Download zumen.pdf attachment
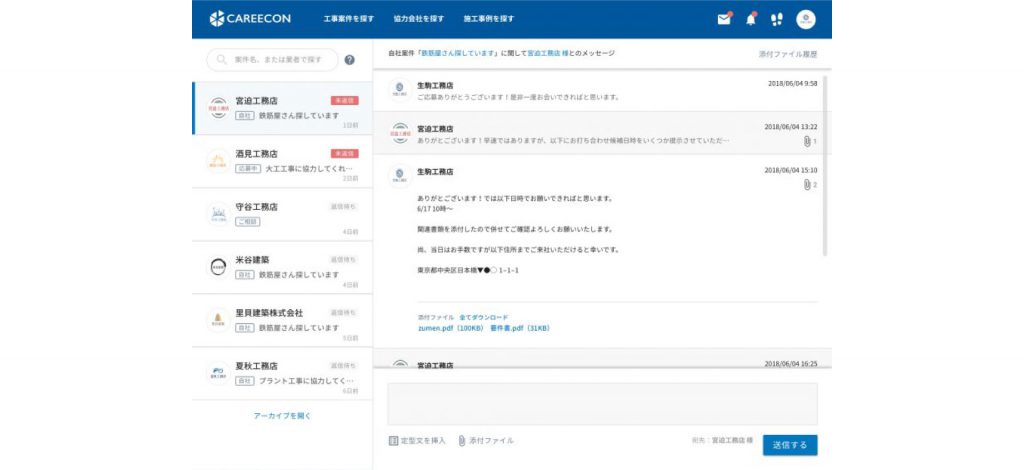1024x470 pixels. [x=451, y=328]
